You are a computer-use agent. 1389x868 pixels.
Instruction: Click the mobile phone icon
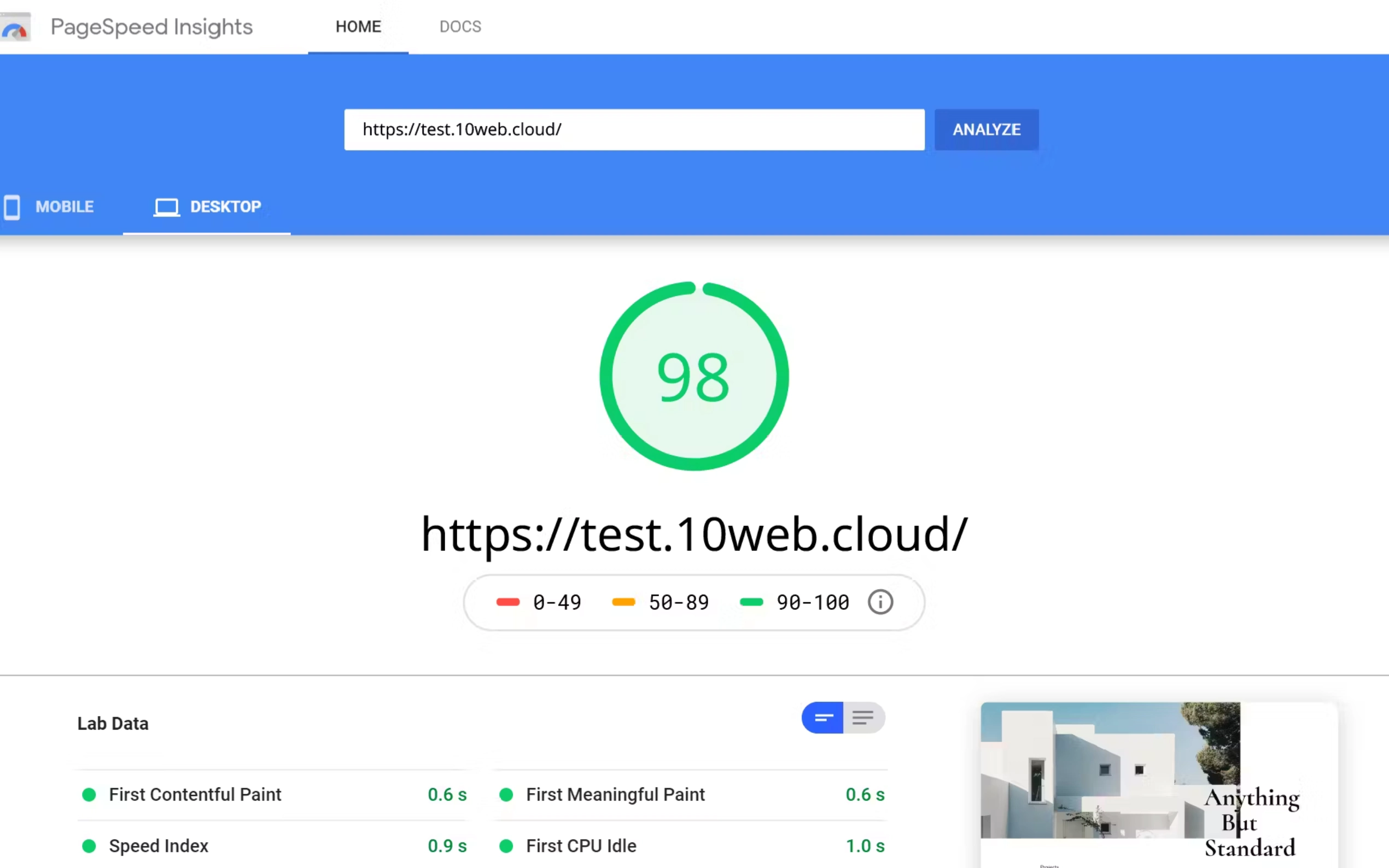(11, 207)
